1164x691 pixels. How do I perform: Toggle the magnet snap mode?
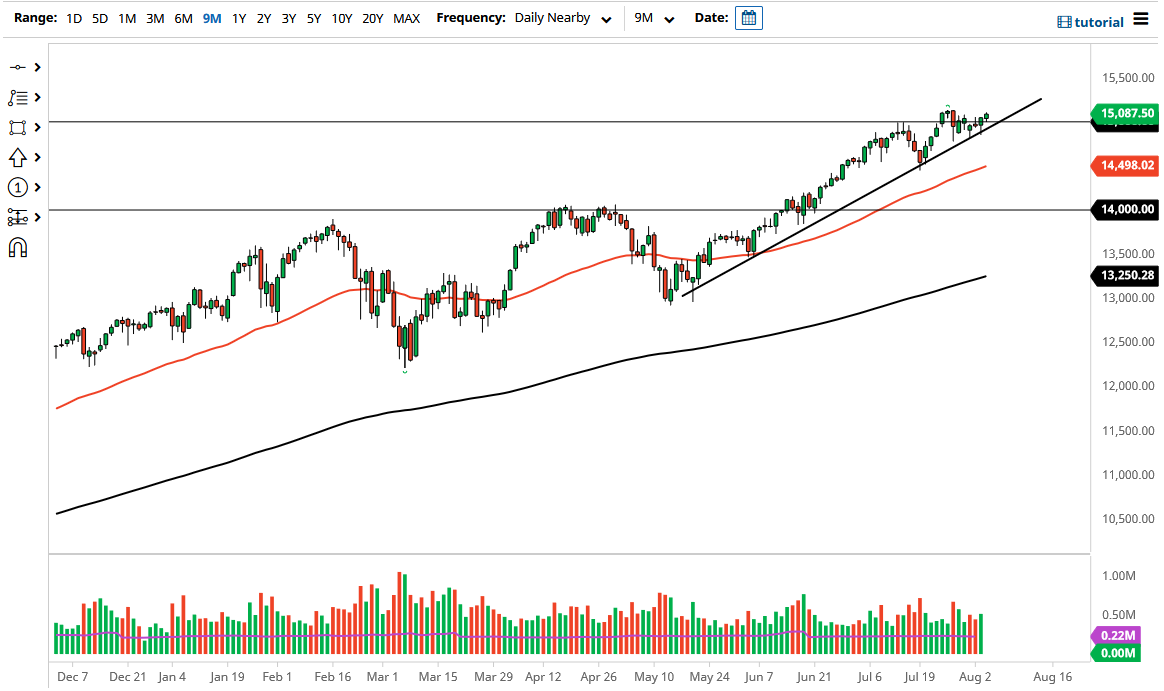click(x=17, y=247)
